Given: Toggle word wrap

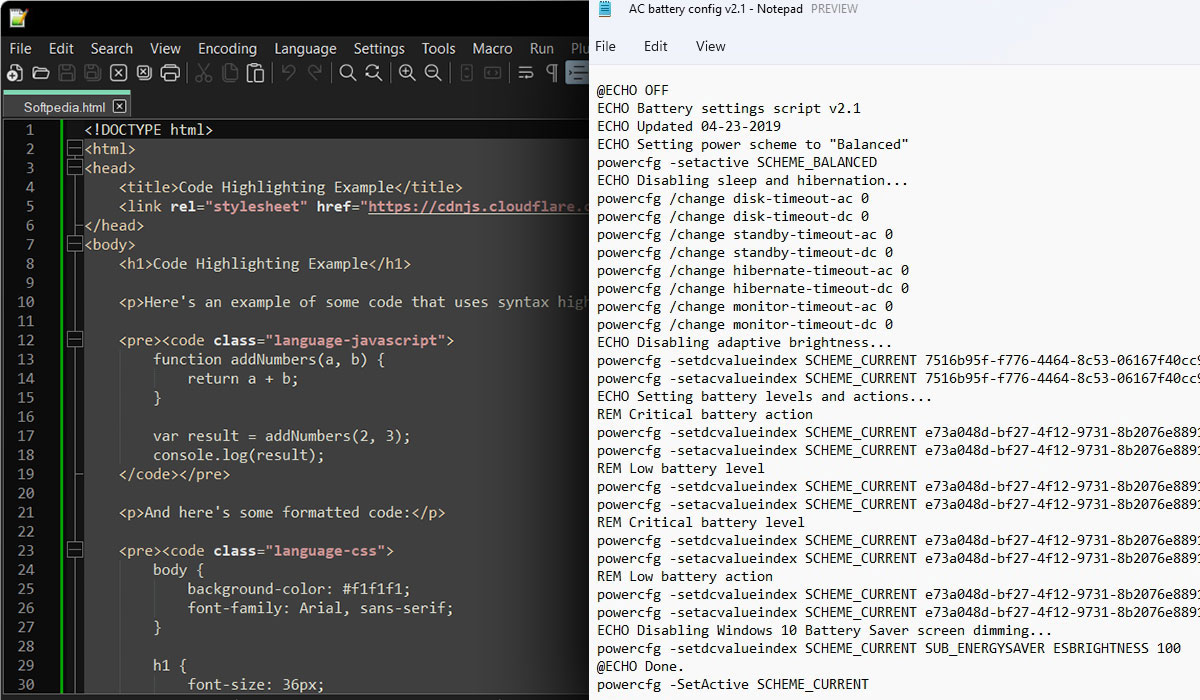Looking at the screenshot, I should tap(525, 72).
